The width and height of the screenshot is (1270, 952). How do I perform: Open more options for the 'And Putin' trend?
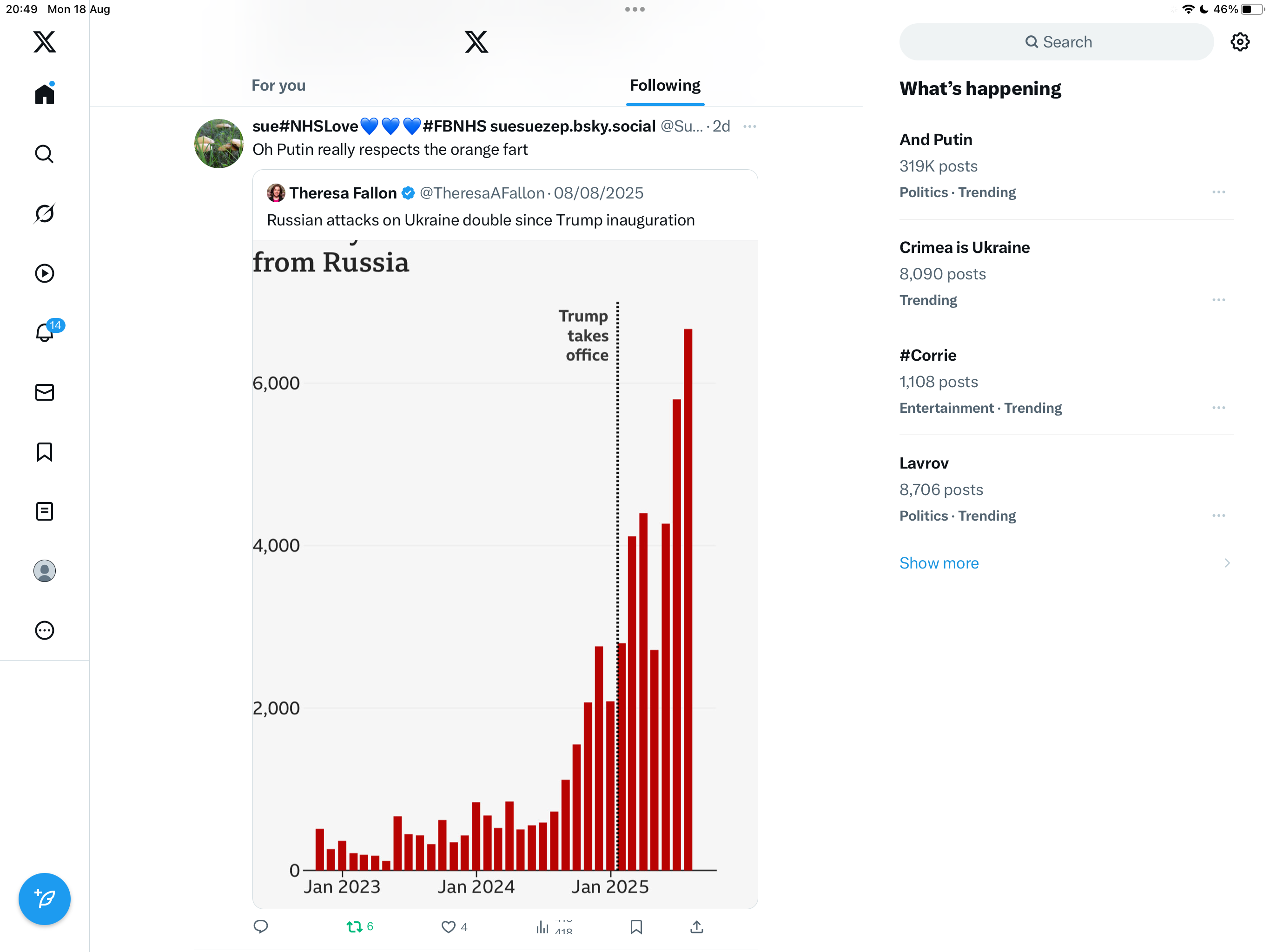(x=1218, y=192)
